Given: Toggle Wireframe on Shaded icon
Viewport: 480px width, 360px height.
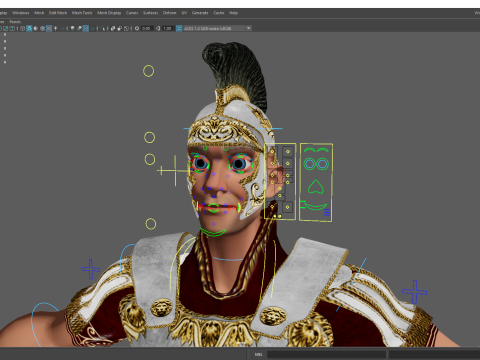Looking at the screenshot, I should coord(42,28).
